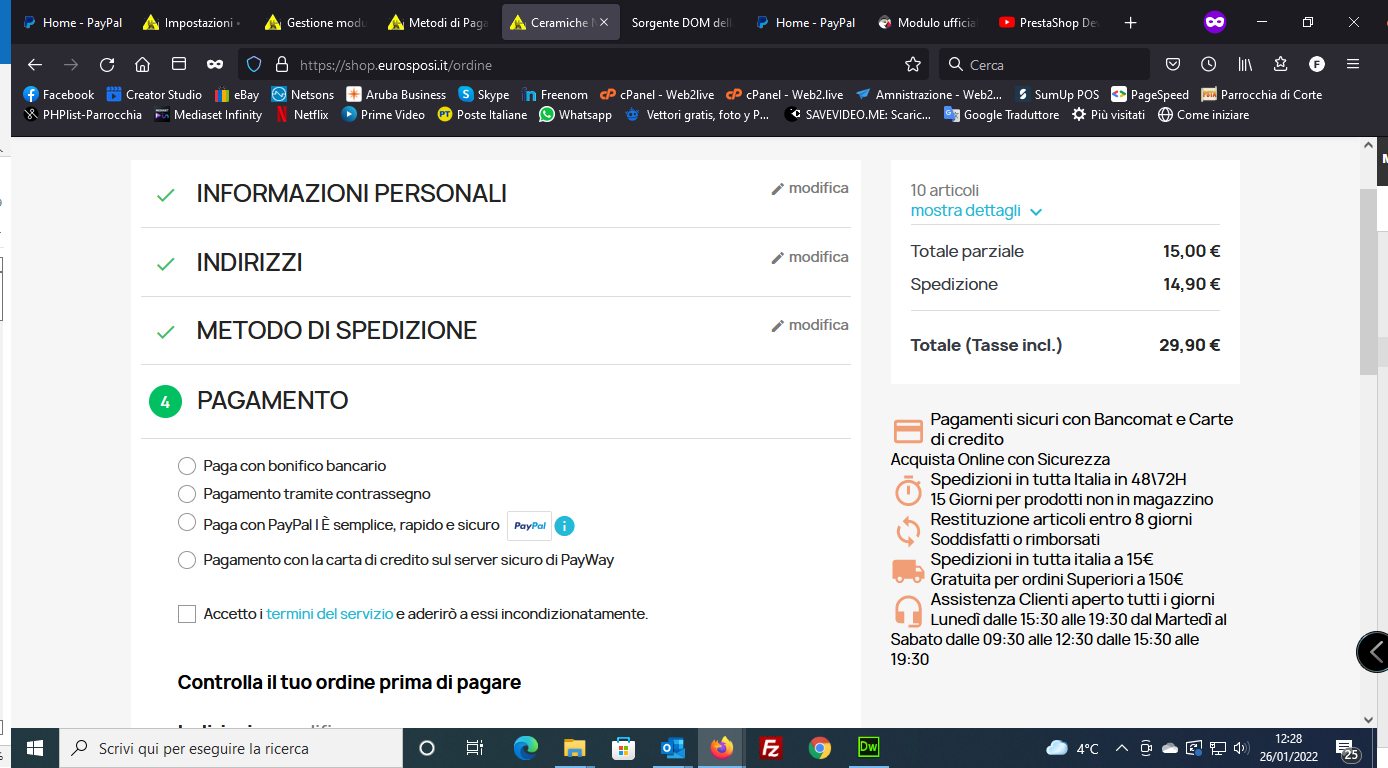Go back to the previous page
Image resolution: width=1388 pixels, height=768 pixels.
35,64
